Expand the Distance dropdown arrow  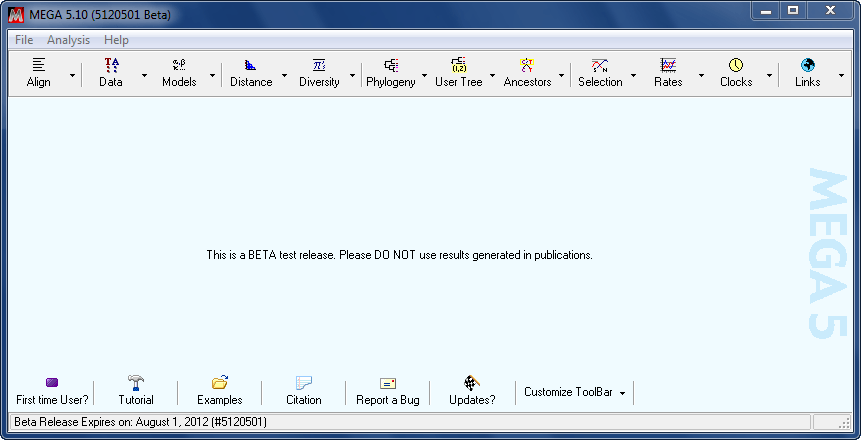point(284,75)
